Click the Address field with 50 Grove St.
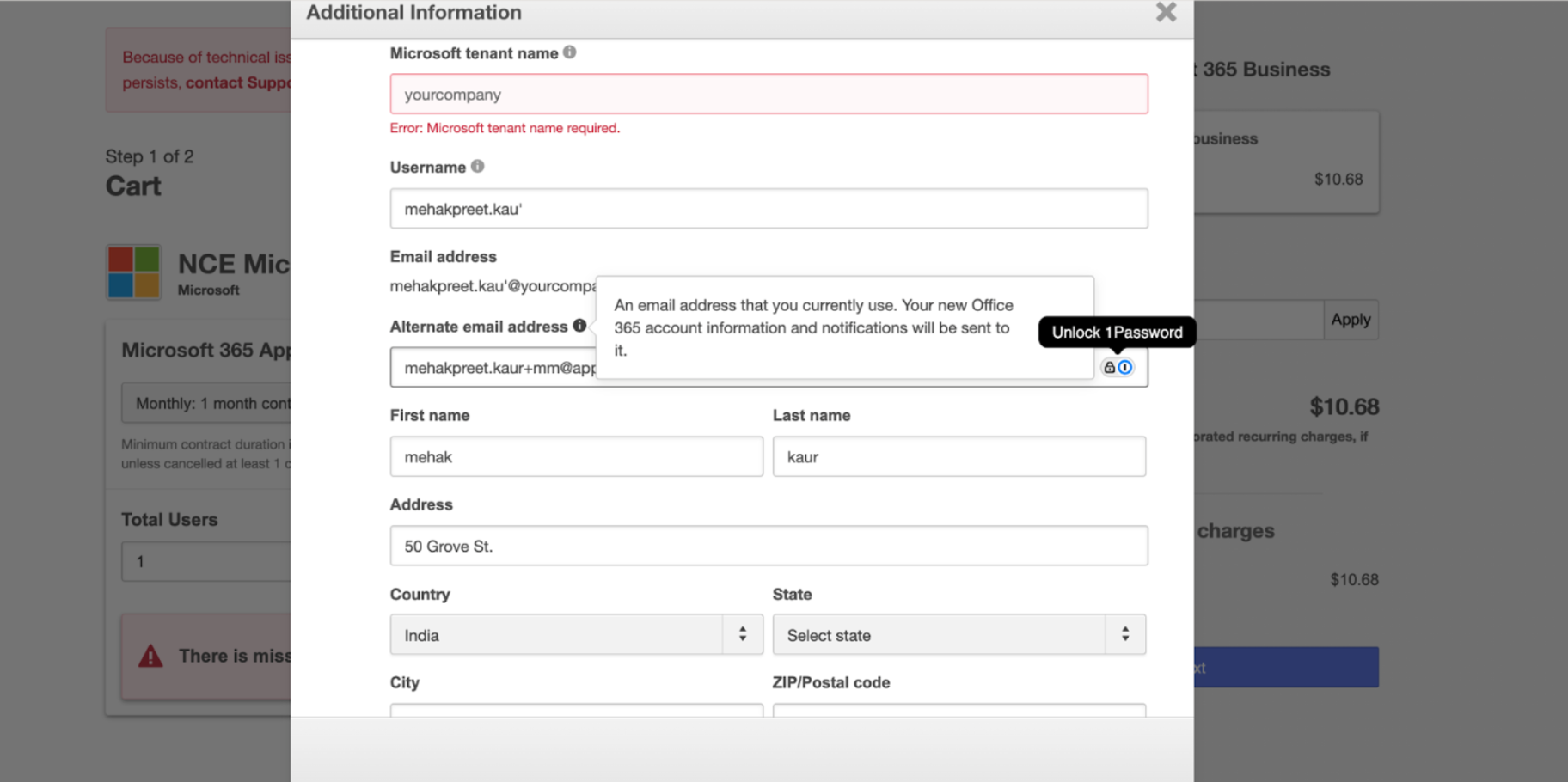 pos(768,547)
